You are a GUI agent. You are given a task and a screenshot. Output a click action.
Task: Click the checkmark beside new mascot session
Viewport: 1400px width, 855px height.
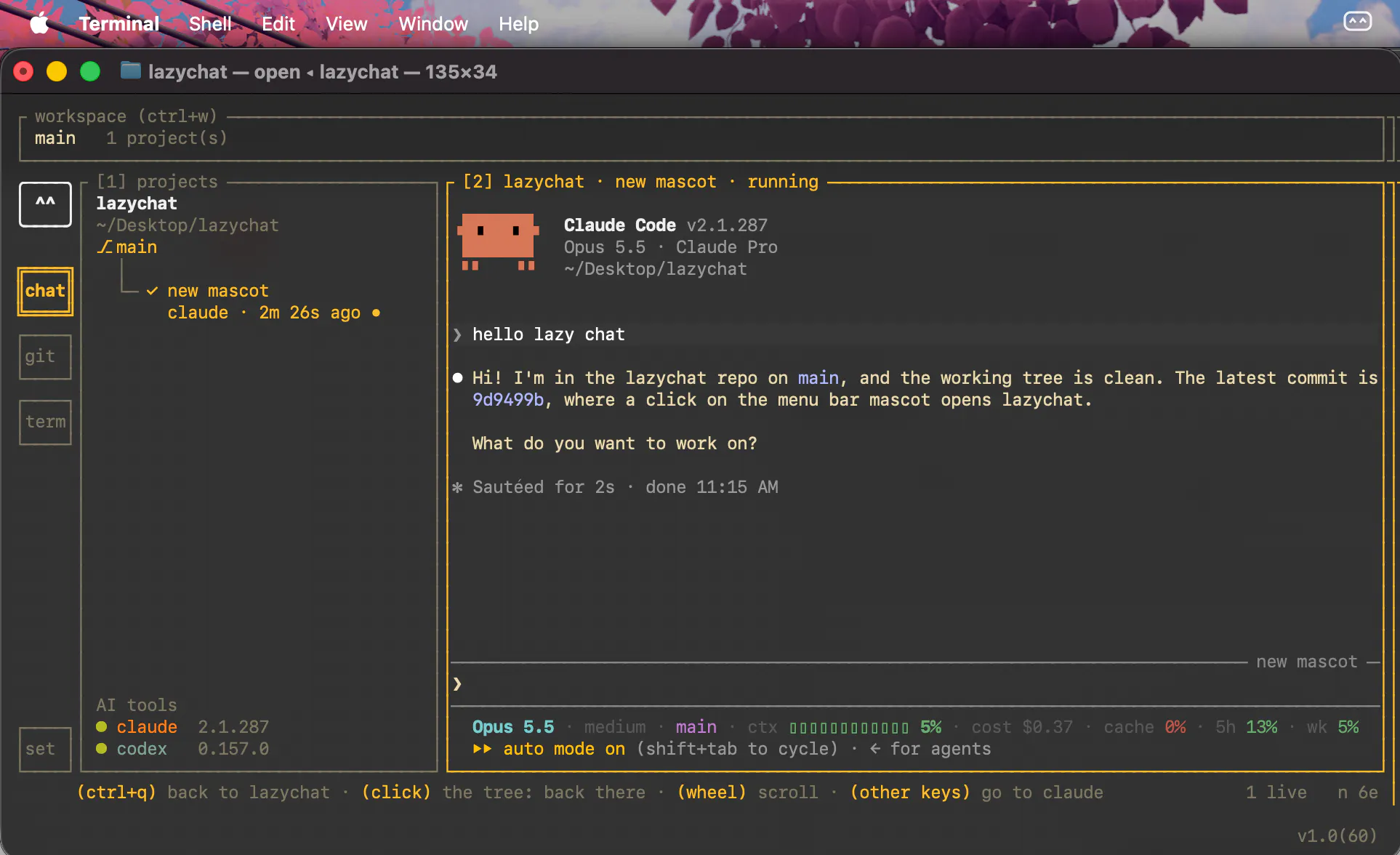(152, 291)
